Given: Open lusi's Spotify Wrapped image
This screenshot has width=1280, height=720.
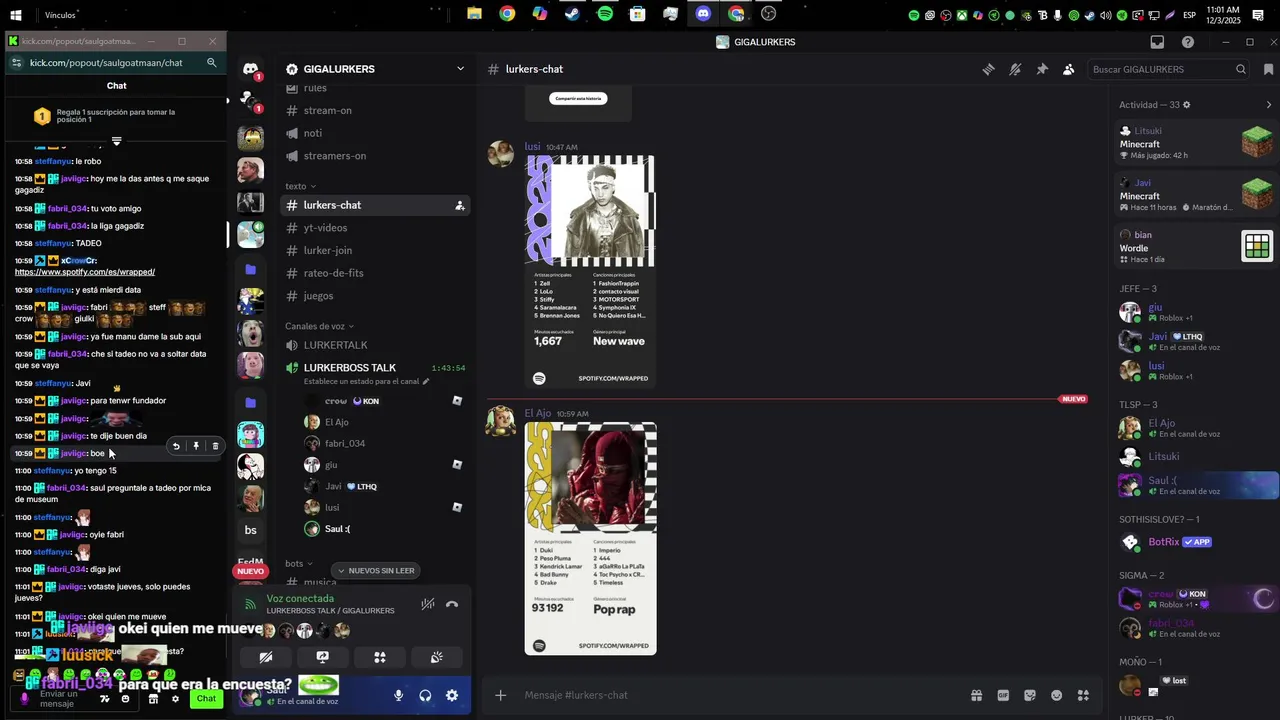Looking at the screenshot, I should pyautogui.click(x=590, y=271).
